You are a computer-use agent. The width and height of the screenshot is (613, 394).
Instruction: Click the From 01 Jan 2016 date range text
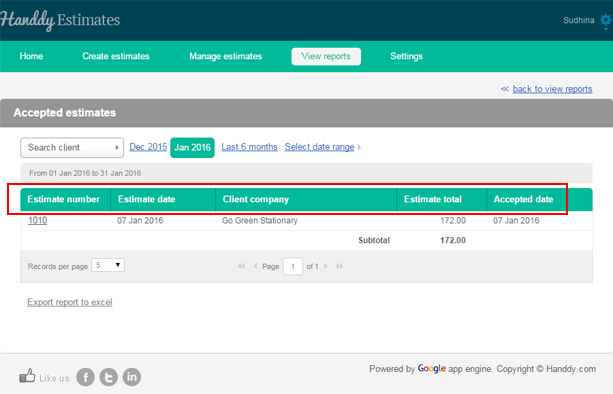[85, 173]
